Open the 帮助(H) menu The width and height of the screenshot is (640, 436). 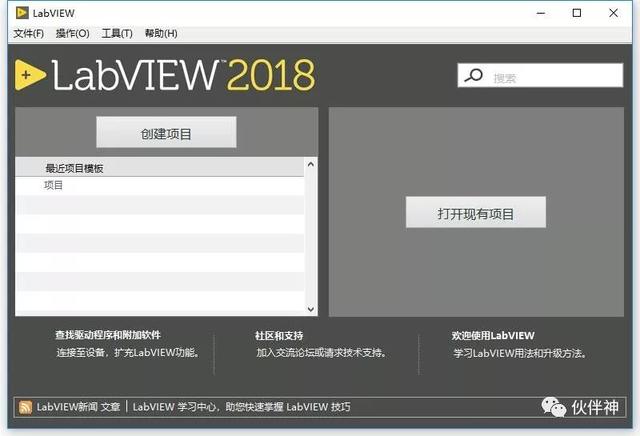point(161,33)
